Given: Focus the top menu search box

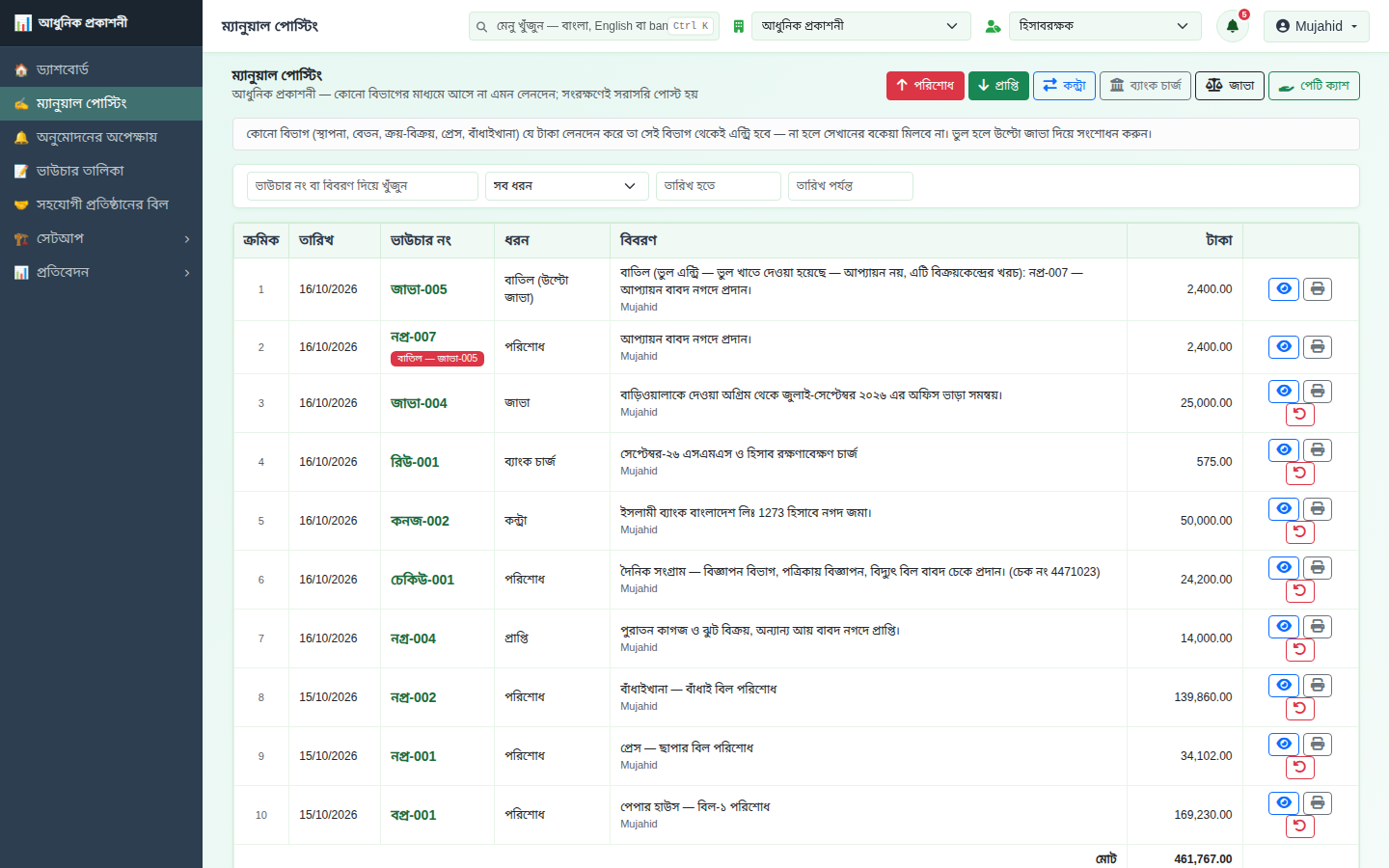Looking at the screenshot, I should pos(593,26).
